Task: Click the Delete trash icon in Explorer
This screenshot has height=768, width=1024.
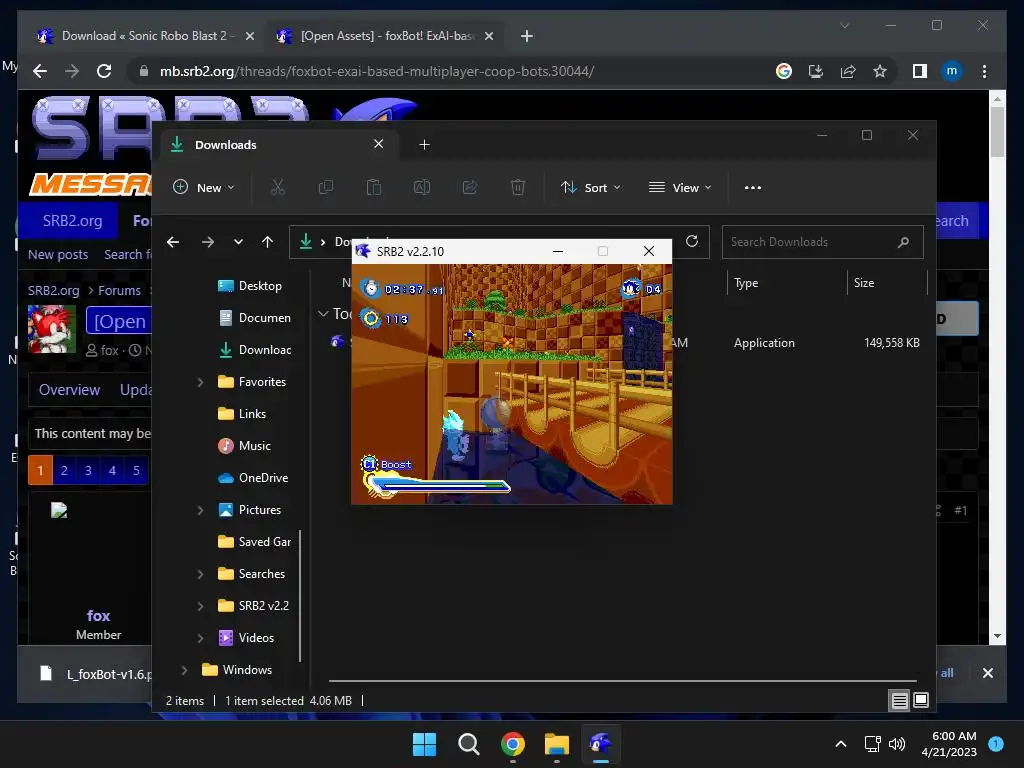Action: [x=518, y=187]
